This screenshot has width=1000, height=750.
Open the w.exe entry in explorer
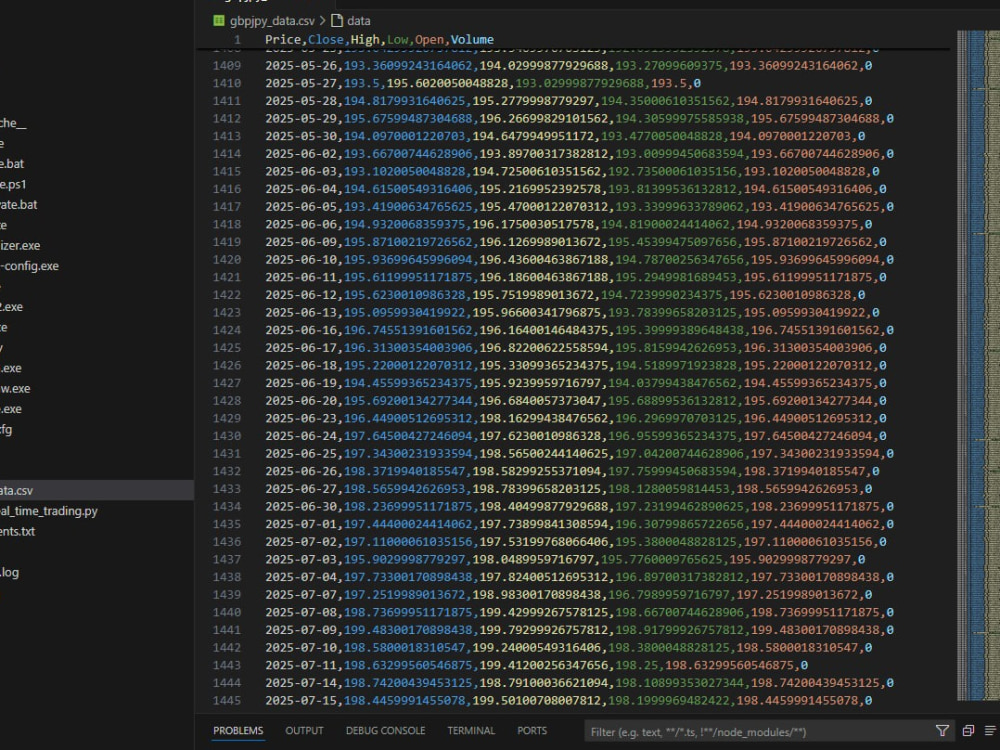15,388
